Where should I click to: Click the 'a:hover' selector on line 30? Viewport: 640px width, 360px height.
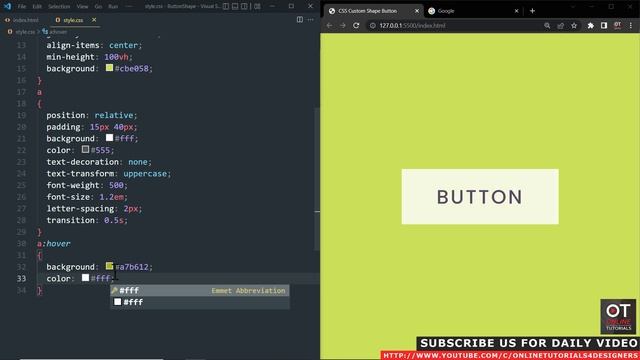(x=54, y=244)
